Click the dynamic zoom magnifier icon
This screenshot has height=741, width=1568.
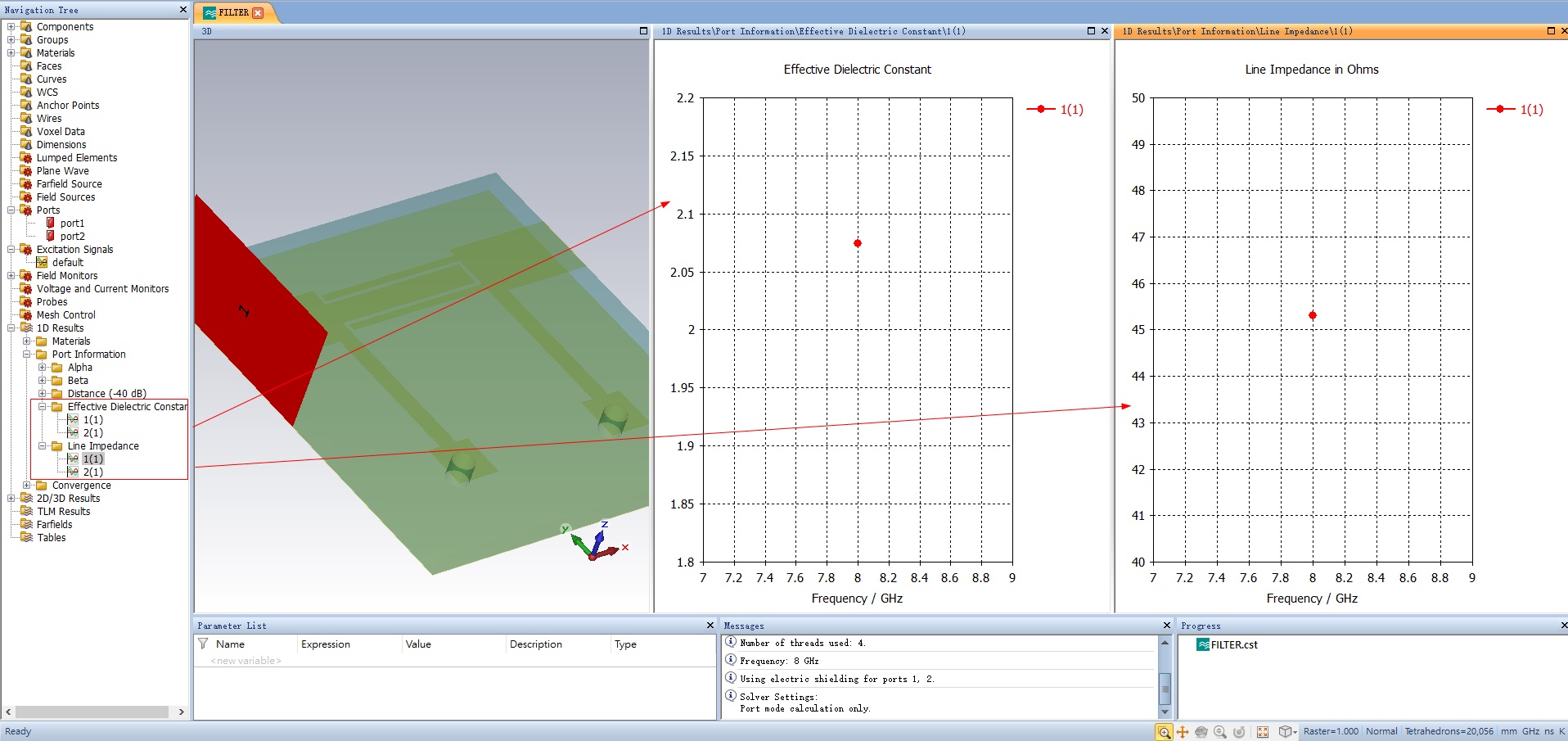(1220, 732)
